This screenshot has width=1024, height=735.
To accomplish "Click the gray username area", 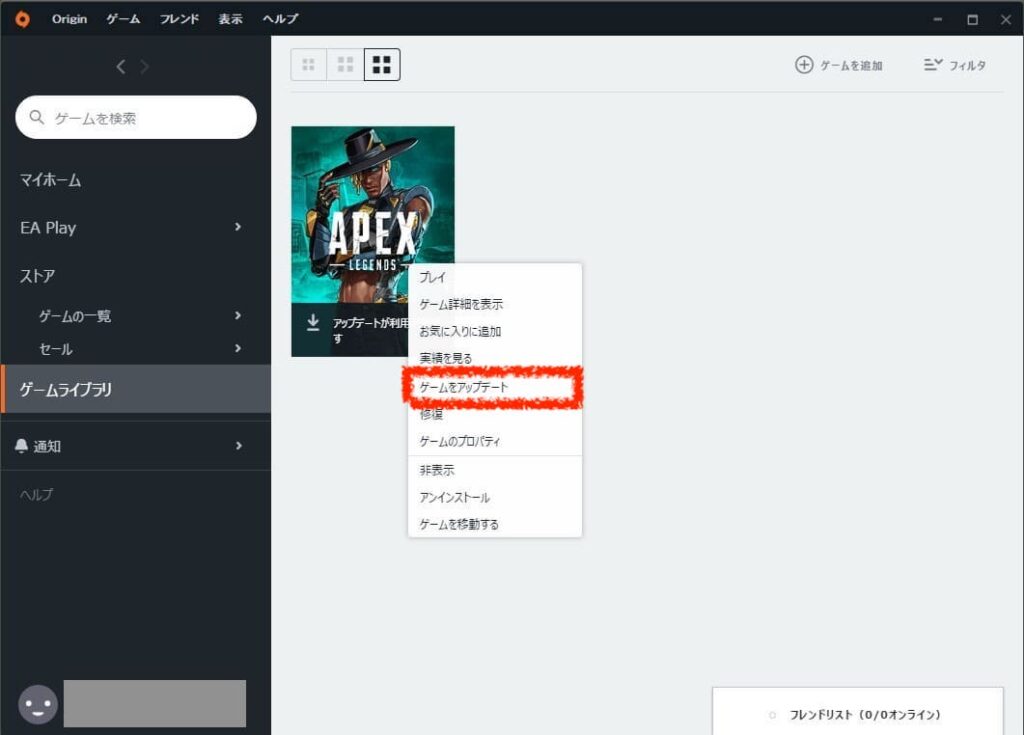I will pos(155,704).
